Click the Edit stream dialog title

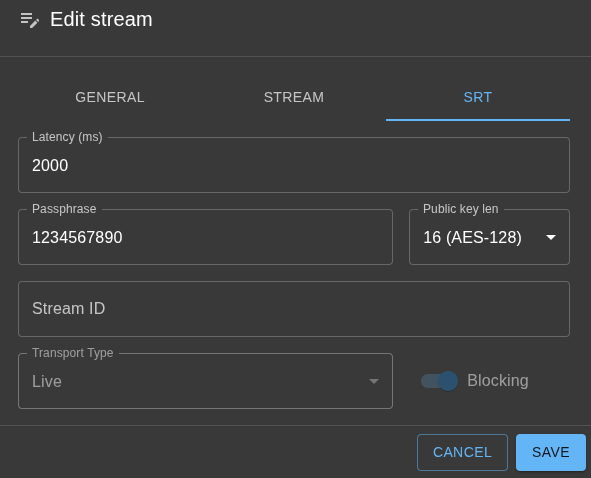coord(101,19)
